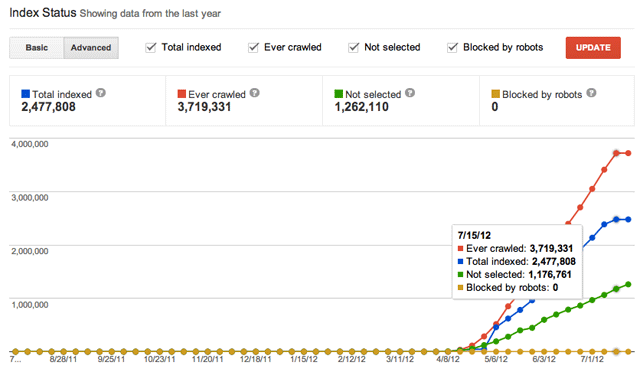640x372 pixels.
Task: Click the 1,000,000 y-axis label
Action: pyautogui.click(x=30, y=305)
